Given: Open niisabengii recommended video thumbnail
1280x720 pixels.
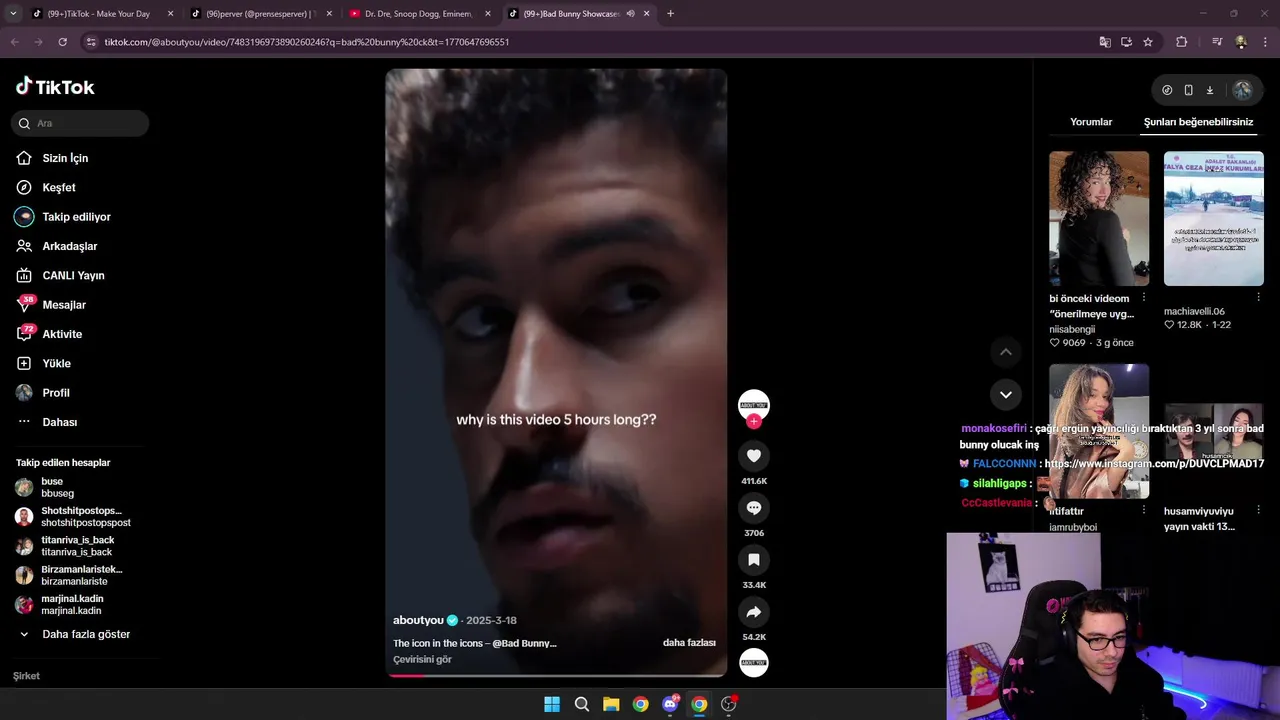Looking at the screenshot, I should [1099, 218].
